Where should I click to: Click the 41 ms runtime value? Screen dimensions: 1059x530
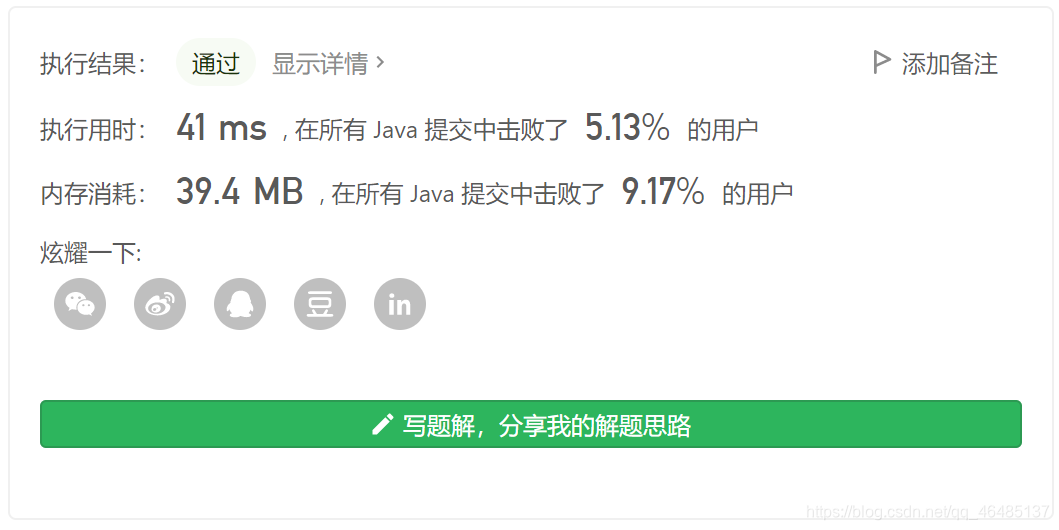pyautogui.click(x=222, y=127)
